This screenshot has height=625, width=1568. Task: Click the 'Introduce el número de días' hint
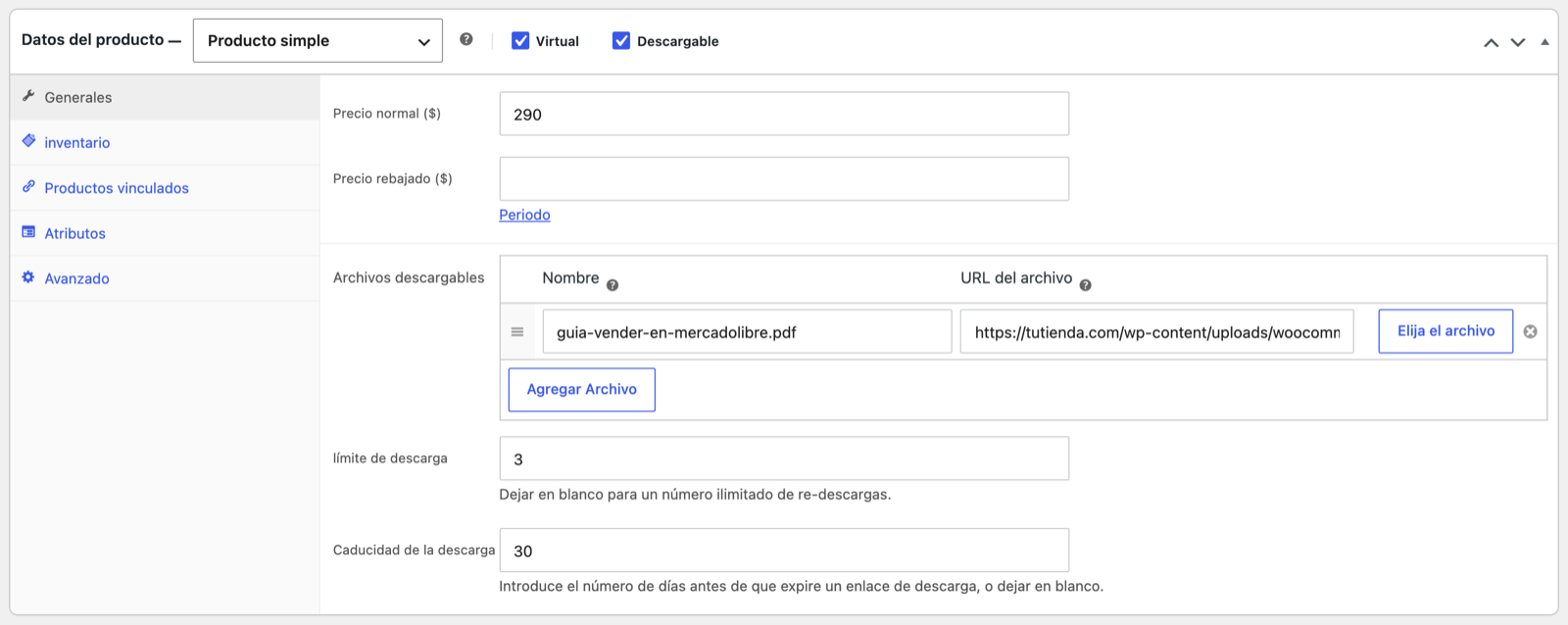pos(801,587)
